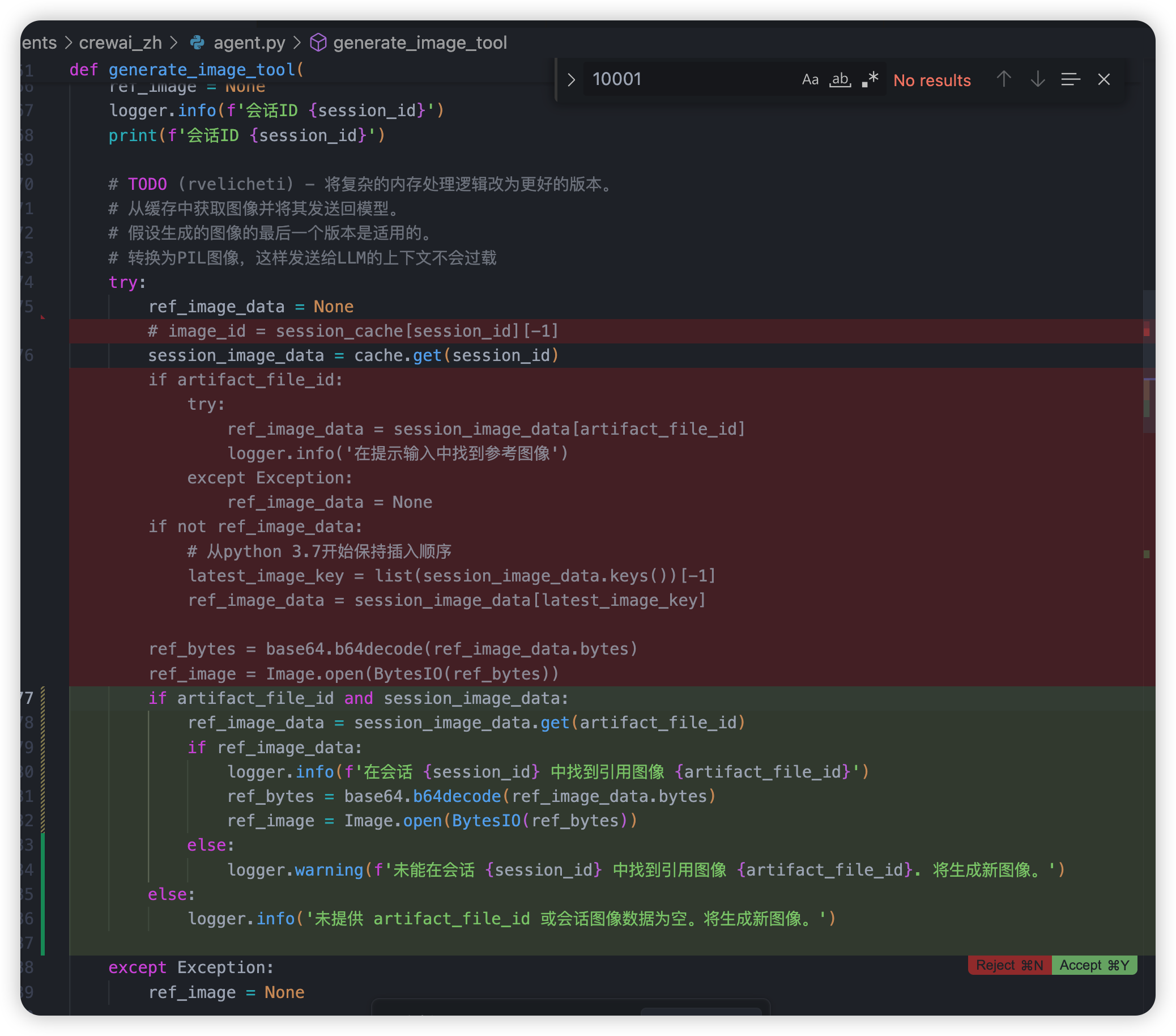
Task: Click the ents breadcrumb segment
Action: [39, 43]
